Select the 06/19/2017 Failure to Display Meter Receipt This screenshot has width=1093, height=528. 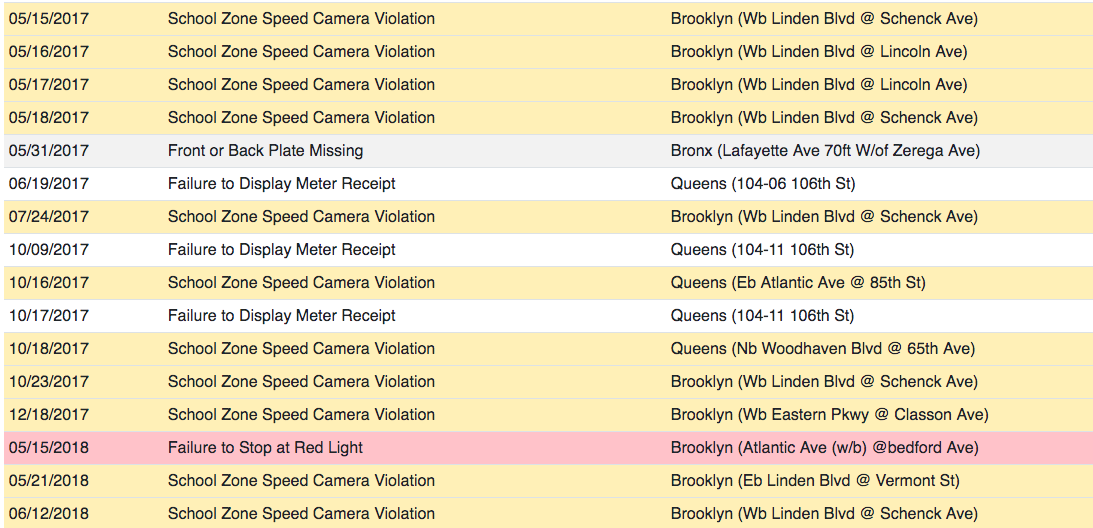click(282, 184)
